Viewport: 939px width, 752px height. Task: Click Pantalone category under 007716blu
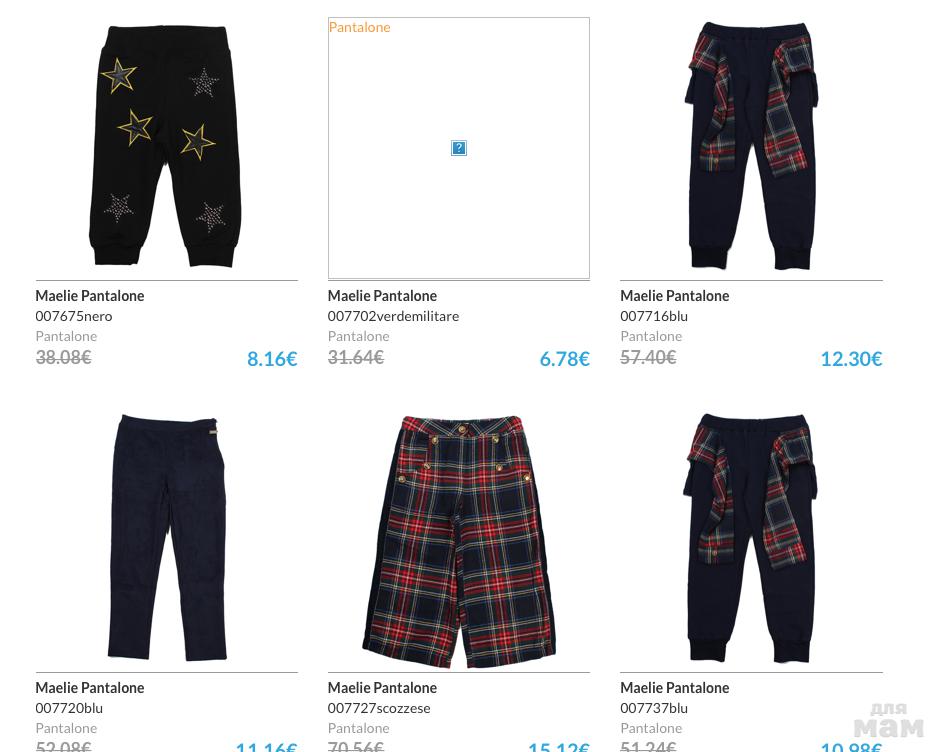[651, 336]
